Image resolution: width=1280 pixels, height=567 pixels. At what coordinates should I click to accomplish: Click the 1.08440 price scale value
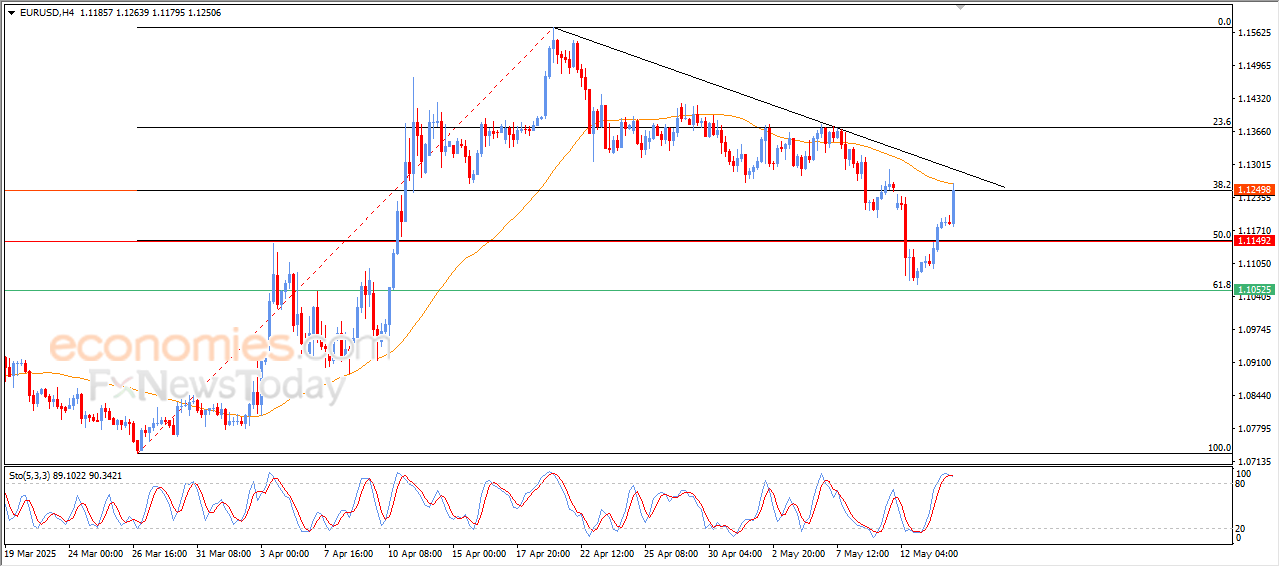pyautogui.click(x=1255, y=396)
